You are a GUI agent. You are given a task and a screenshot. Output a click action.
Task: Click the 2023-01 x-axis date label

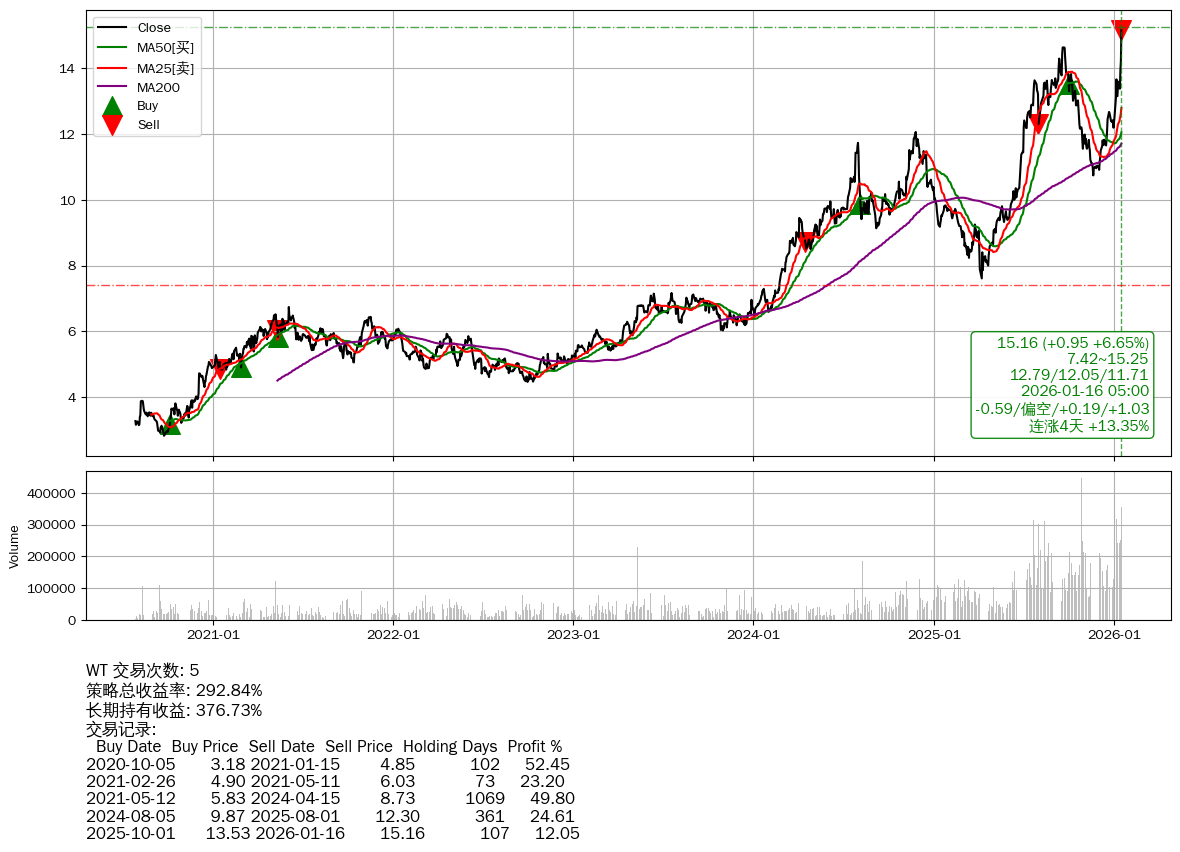[573, 634]
